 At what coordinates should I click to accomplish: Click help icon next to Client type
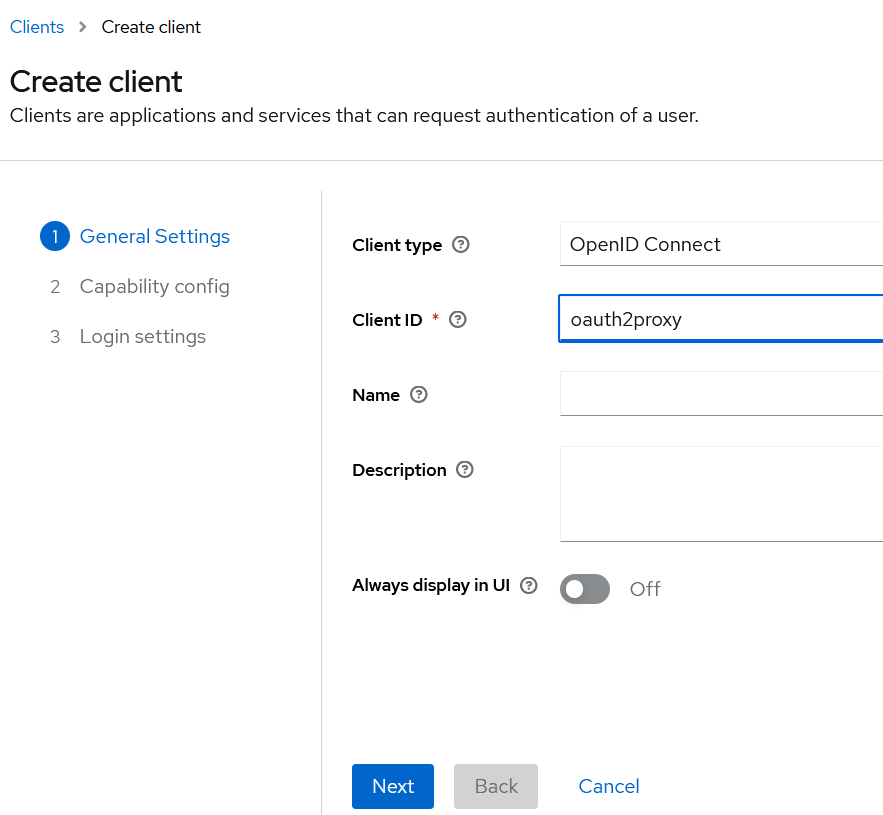tap(461, 245)
